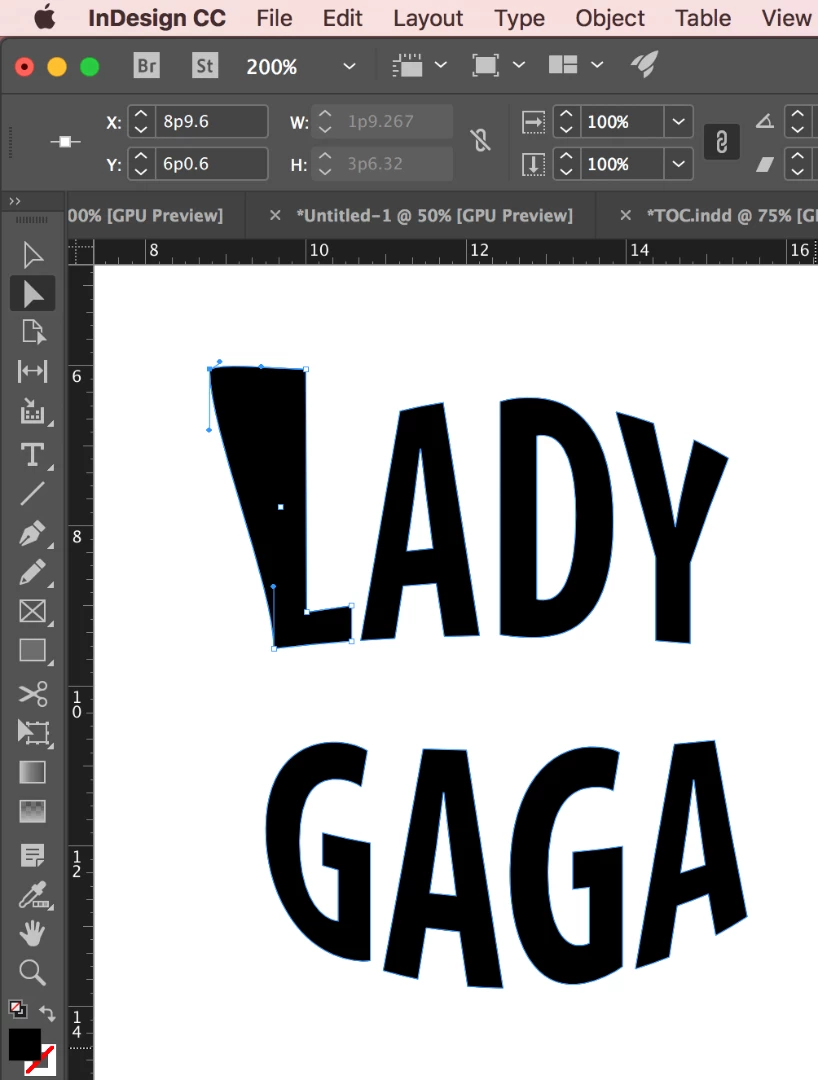Select the Line tool

[x=32, y=494]
